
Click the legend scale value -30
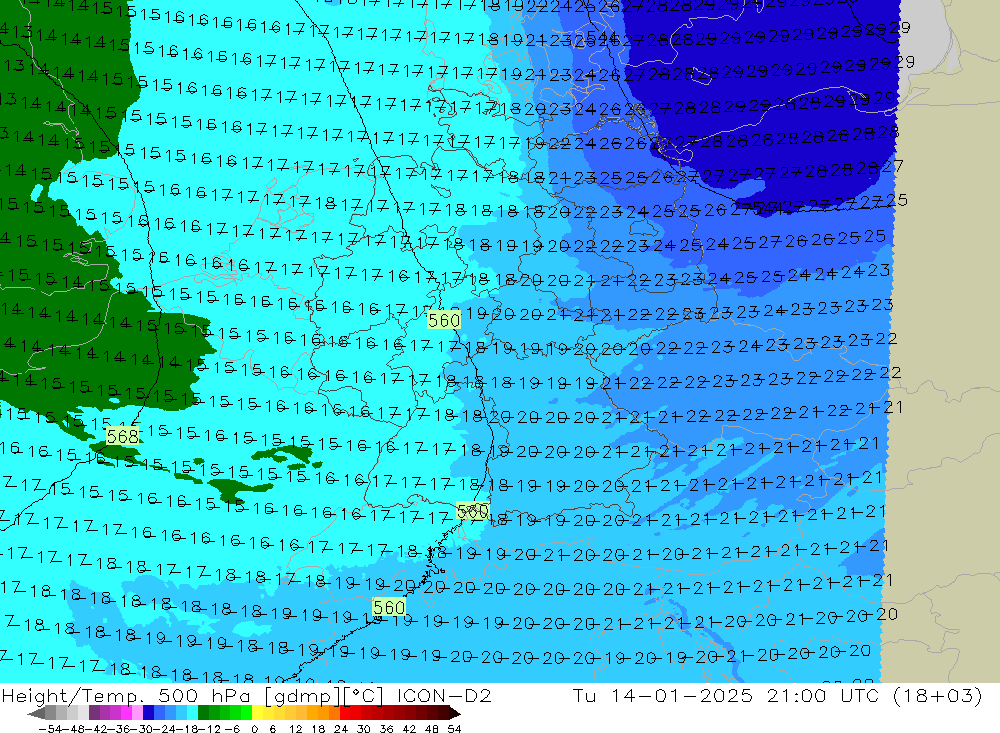[143, 729]
